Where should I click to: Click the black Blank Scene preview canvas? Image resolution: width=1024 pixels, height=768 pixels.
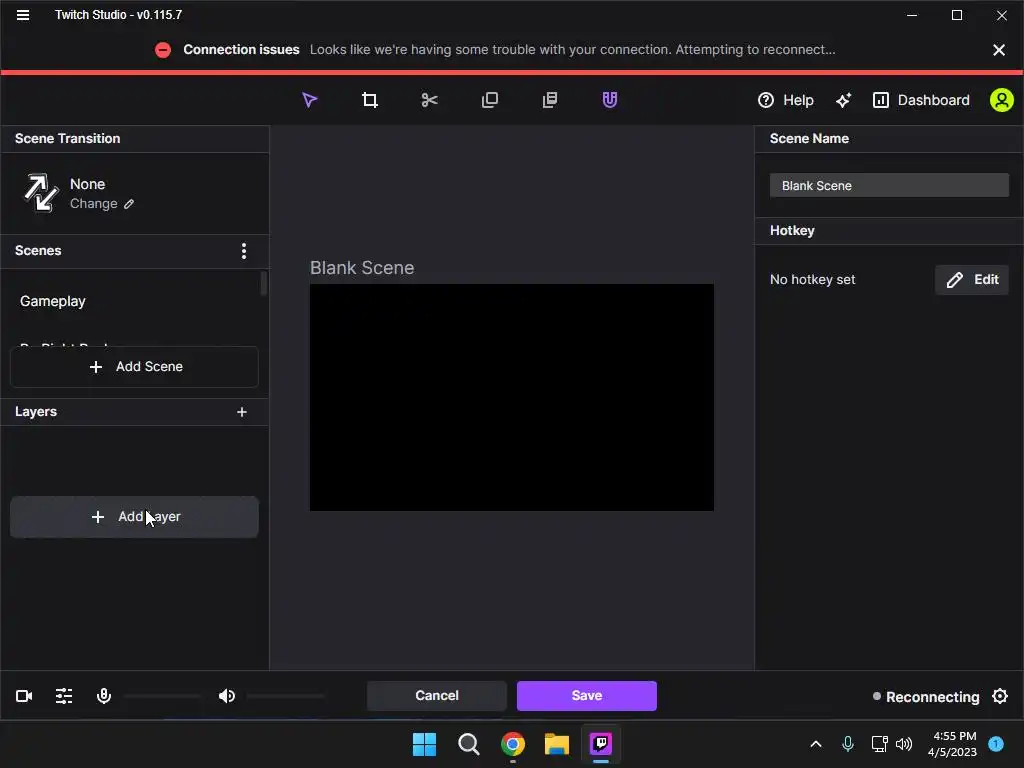pyautogui.click(x=511, y=397)
